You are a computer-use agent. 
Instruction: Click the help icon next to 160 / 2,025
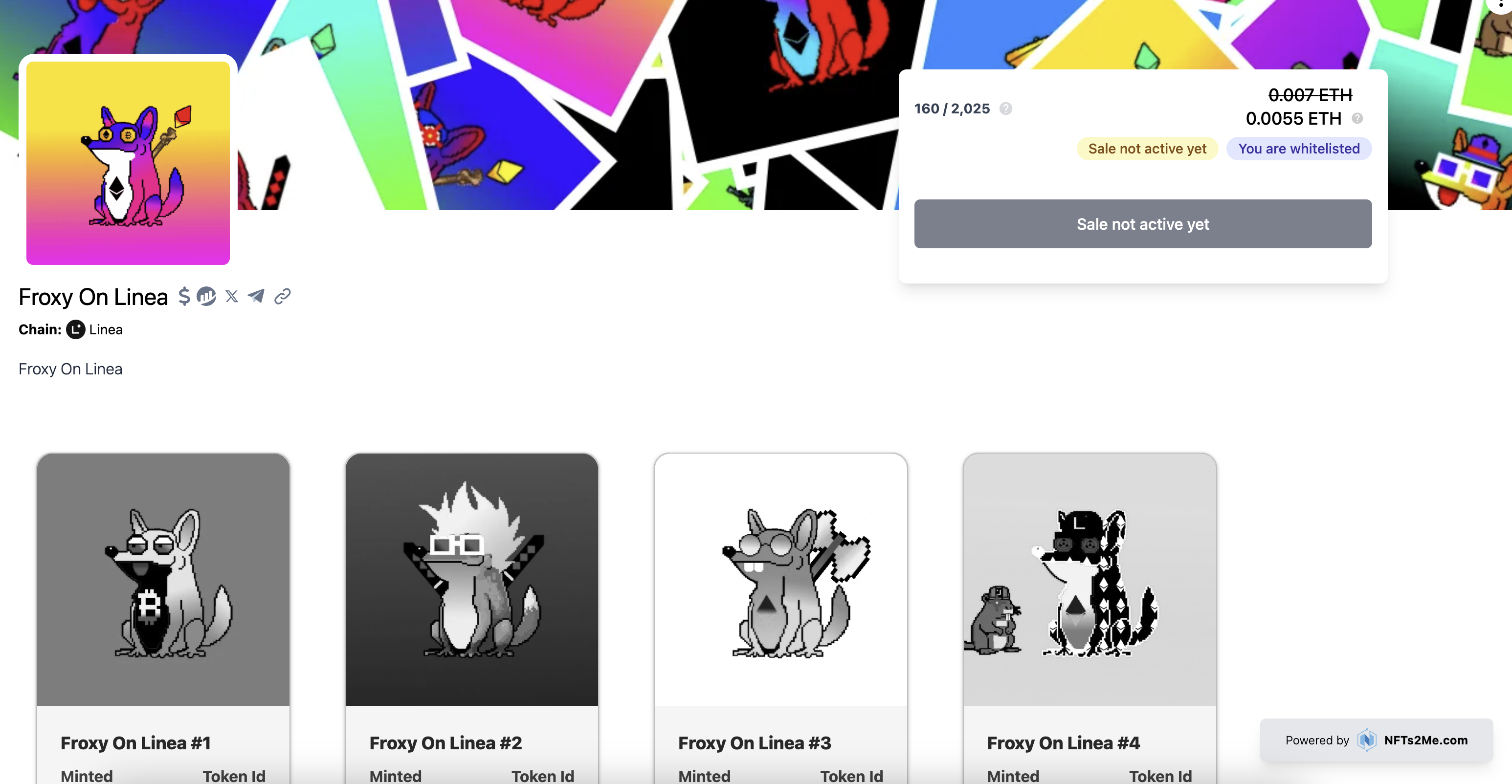tap(1005, 109)
